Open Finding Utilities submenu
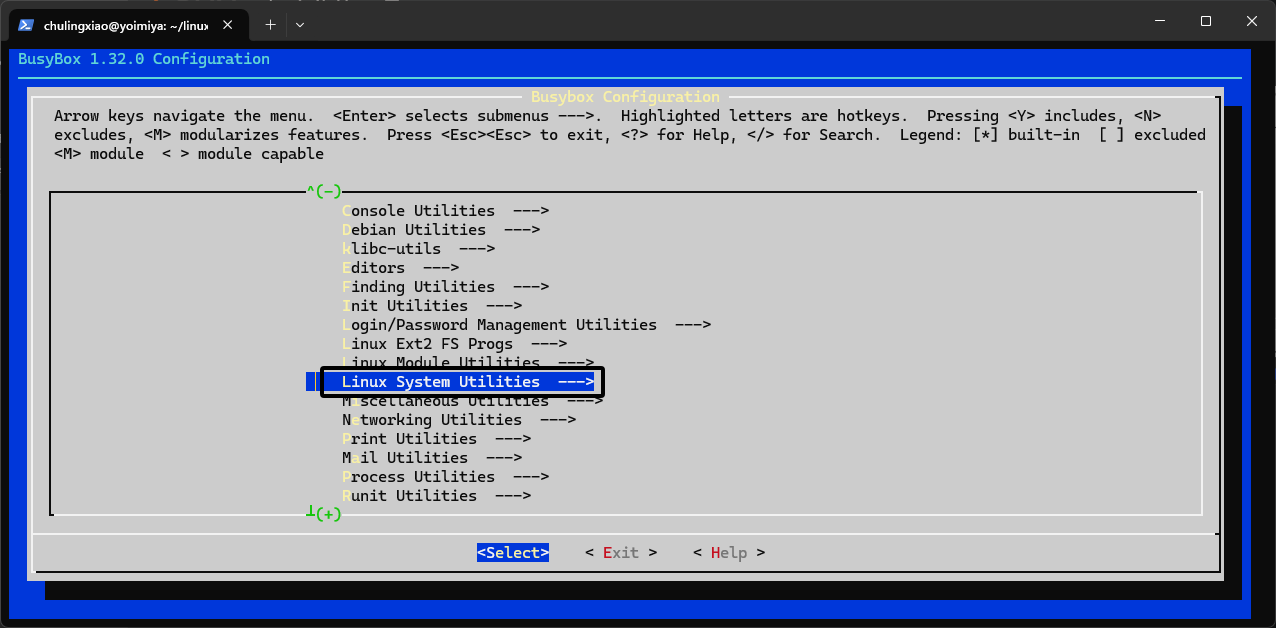This screenshot has width=1276, height=628. [445, 287]
